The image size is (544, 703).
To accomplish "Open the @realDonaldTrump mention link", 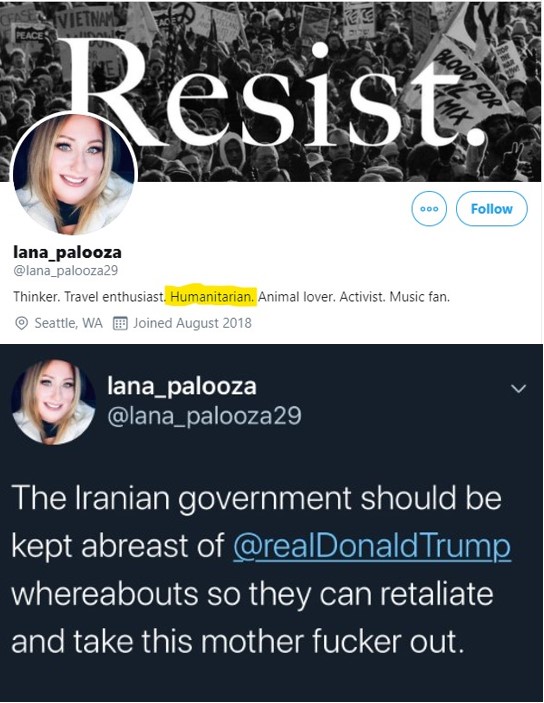I will [x=372, y=546].
